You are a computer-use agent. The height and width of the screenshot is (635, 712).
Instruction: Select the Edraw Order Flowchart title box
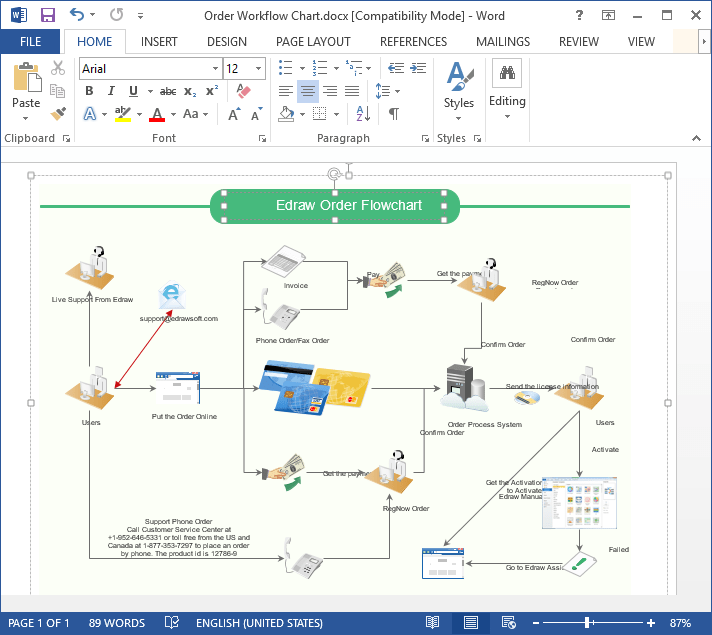click(x=335, y=206)
